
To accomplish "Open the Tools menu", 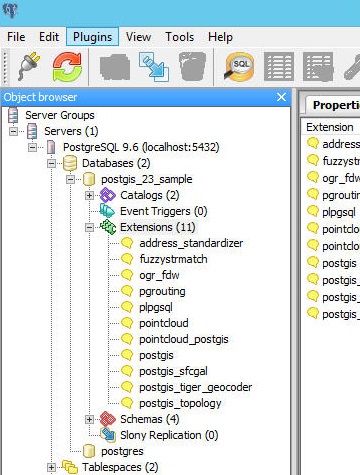I will 180,37.
